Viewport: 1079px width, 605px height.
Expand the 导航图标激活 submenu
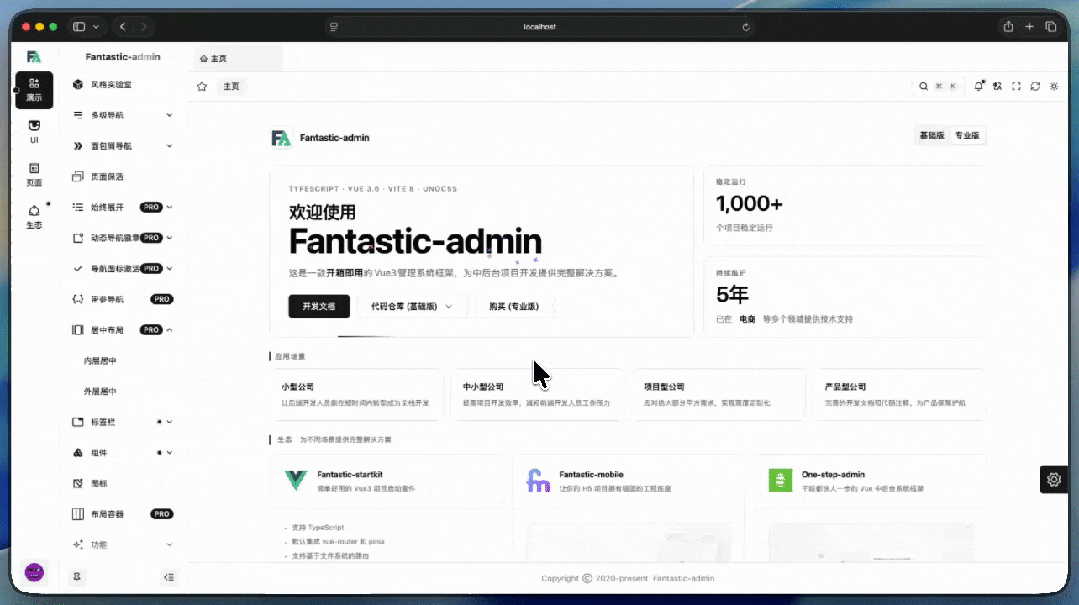122,268
